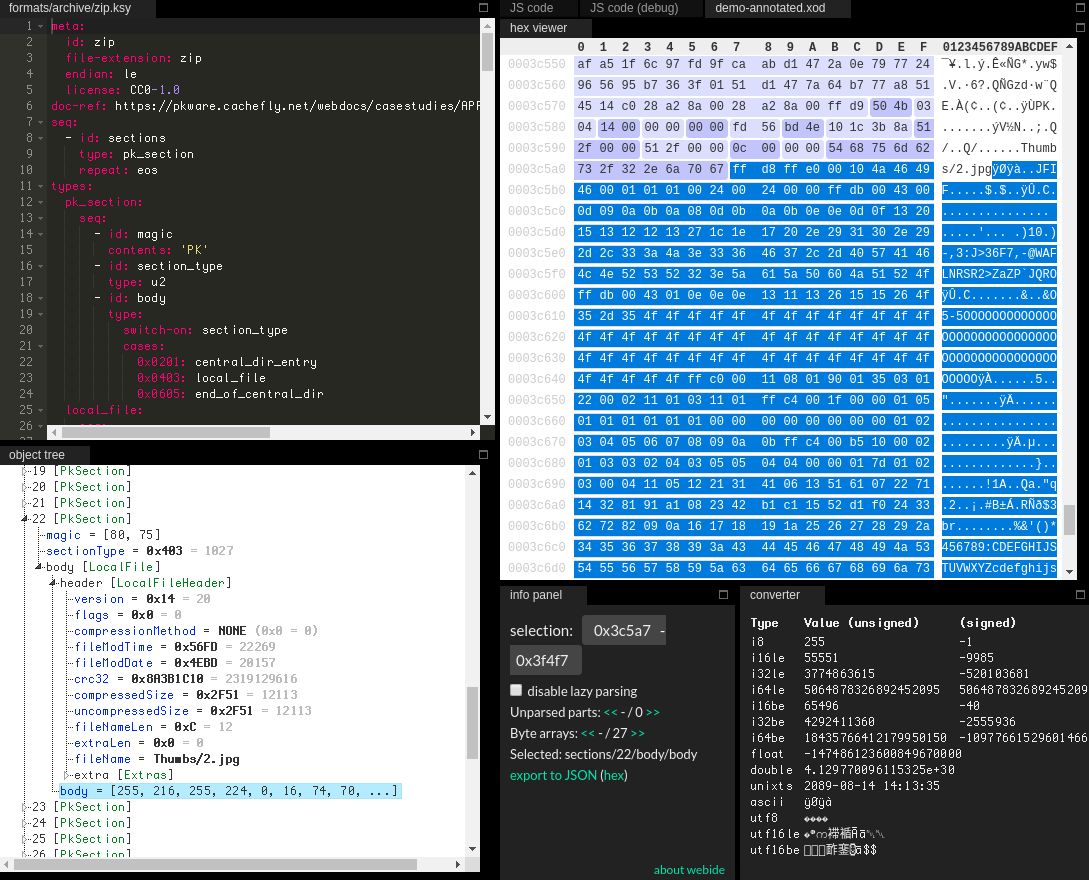Fold the meta block at line 1
Viewport: 1089px width, 880px height.
pos(40,26)
